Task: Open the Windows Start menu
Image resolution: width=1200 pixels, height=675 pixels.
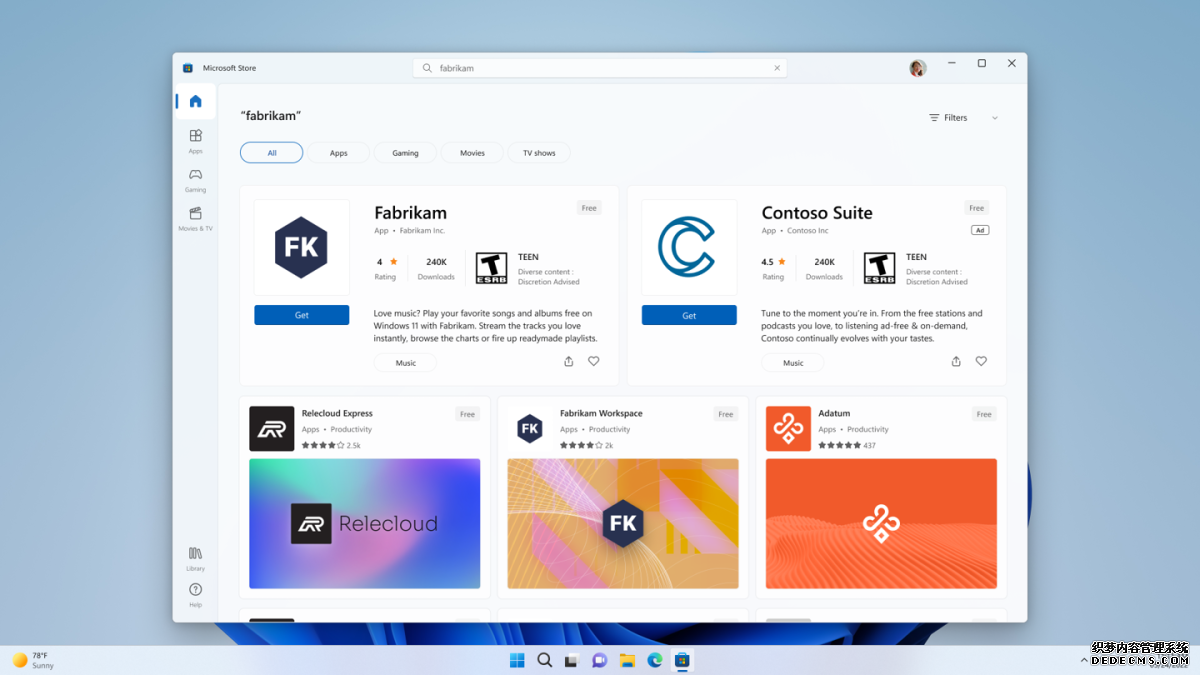Action: click(x=517, y=660)
